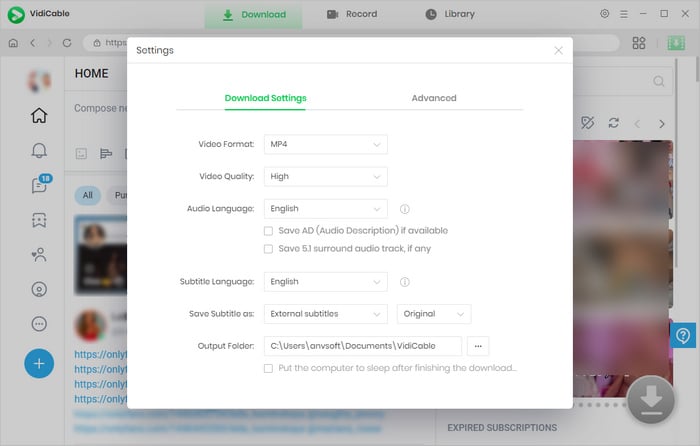Show next suggestions with right chevron

[662, 124]
